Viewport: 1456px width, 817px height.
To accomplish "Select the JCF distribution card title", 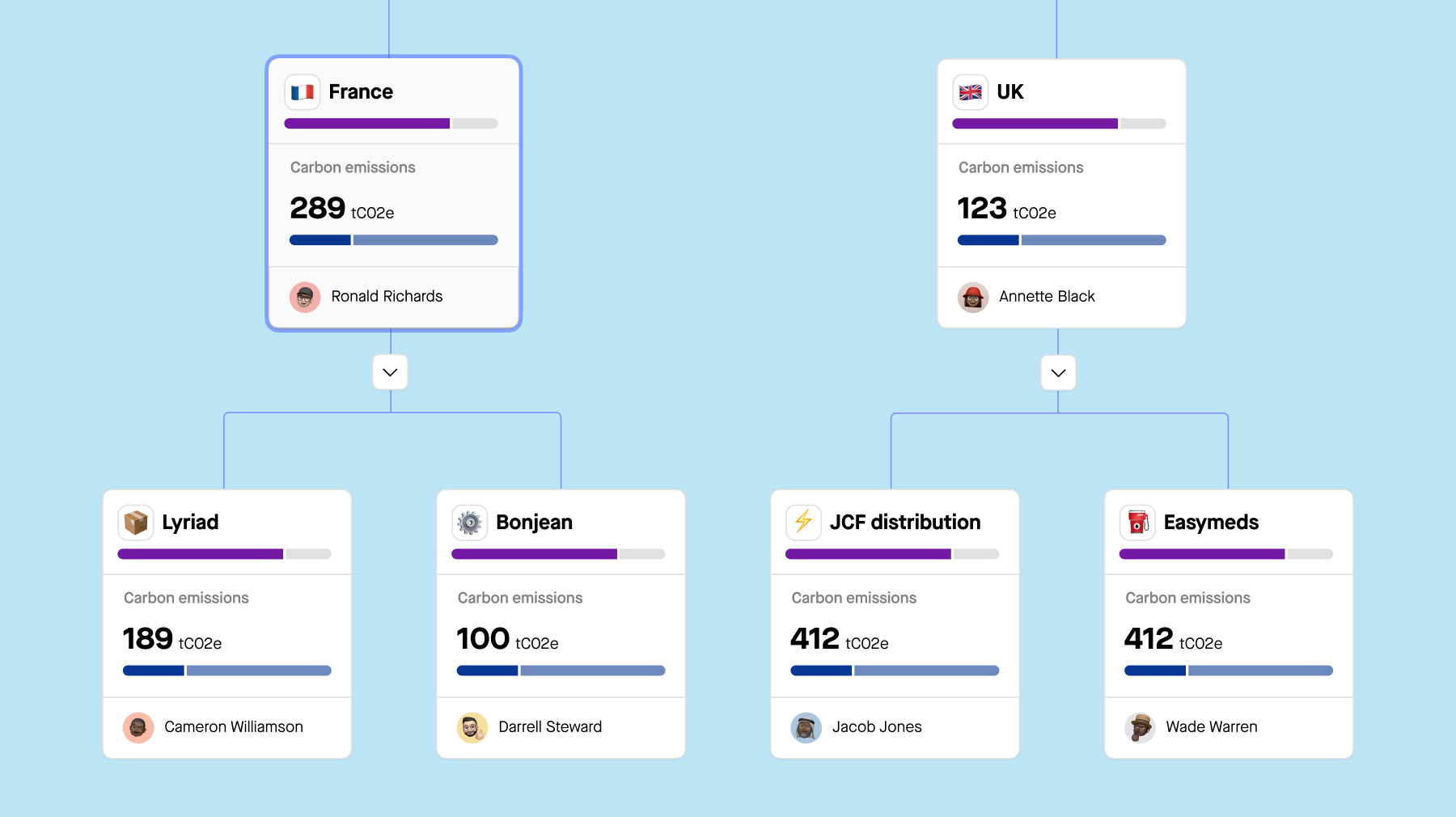I will point(905,523).
